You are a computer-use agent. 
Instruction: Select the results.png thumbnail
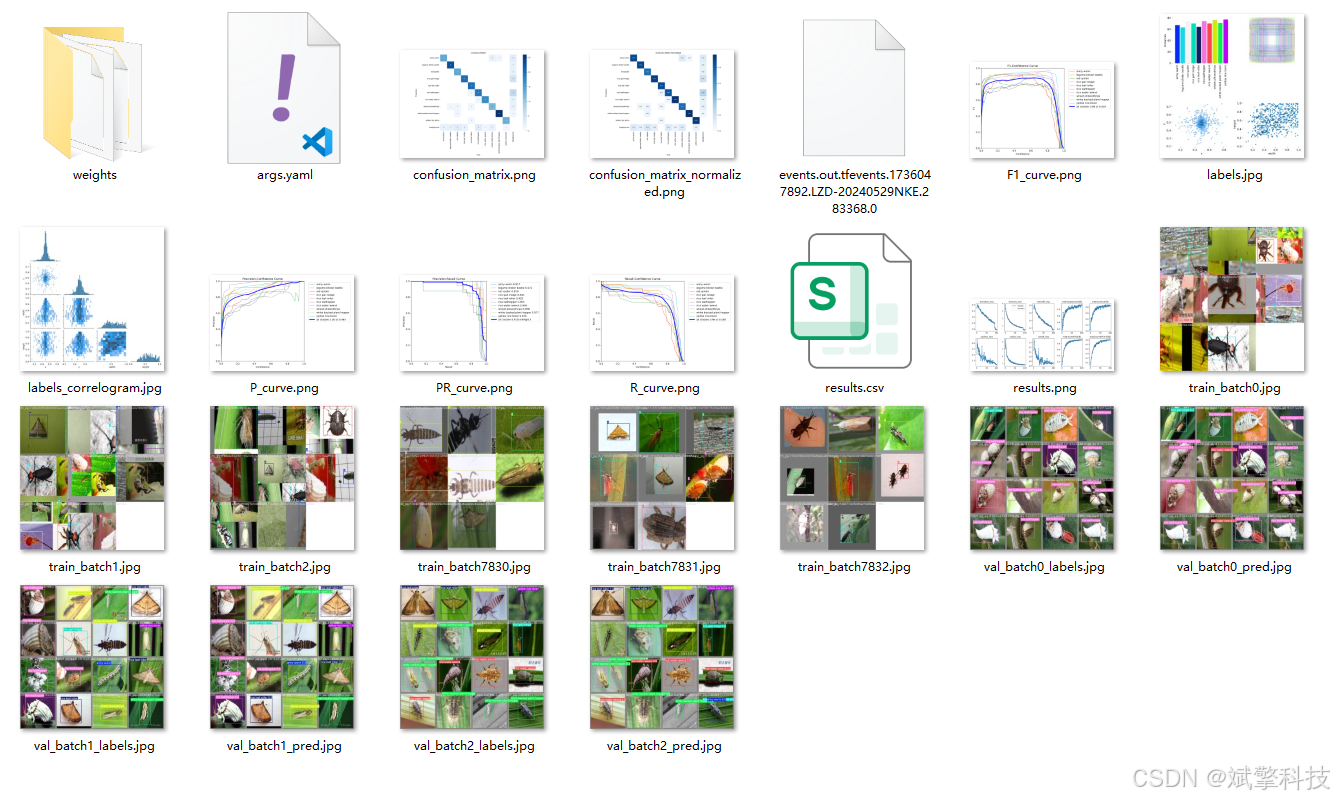coord(1044,333)
